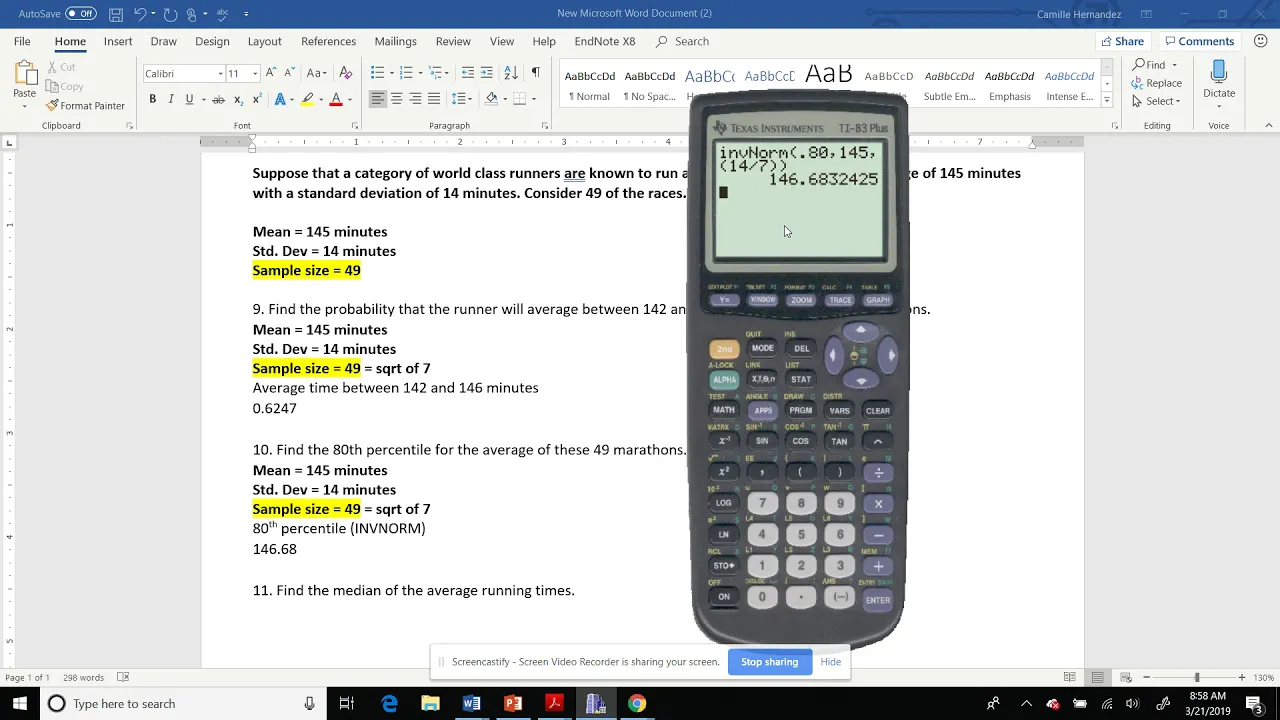This screenshot has height=720, width=1280.
Task: Click the calculator STAT key
Action: (801, 380)
